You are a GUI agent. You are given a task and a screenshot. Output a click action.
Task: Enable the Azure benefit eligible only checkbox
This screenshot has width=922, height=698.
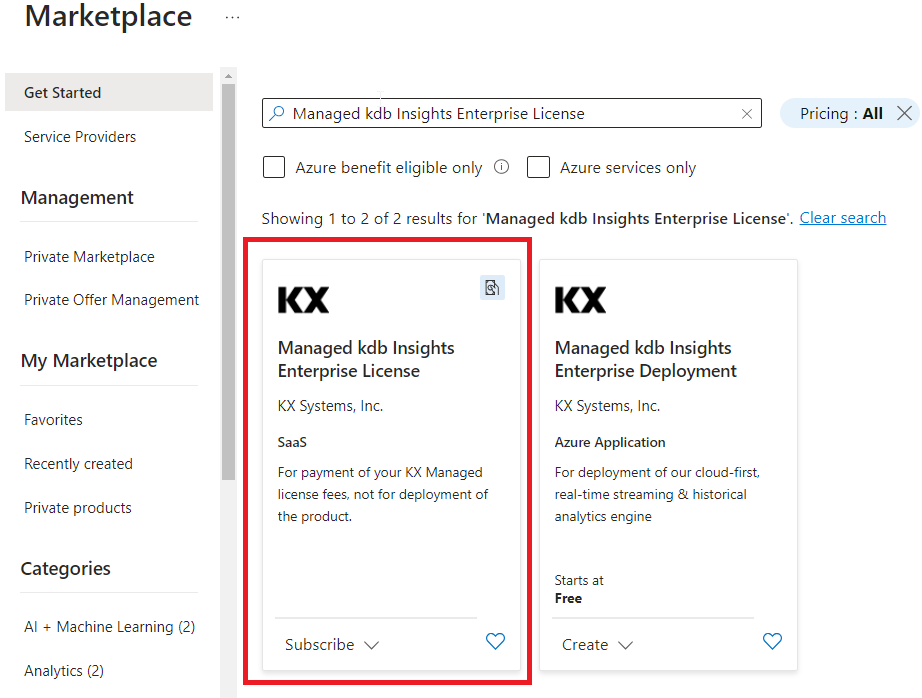click(274, 167)
